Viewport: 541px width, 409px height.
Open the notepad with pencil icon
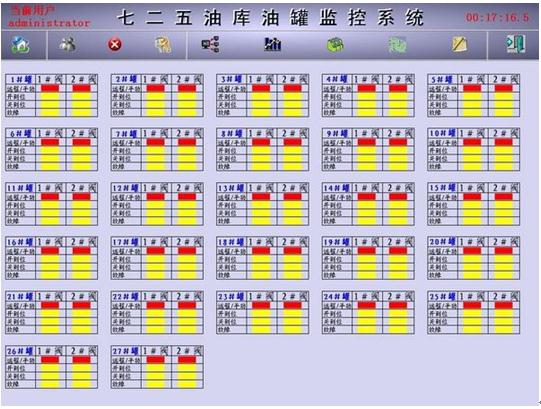(x=459, y=45)
